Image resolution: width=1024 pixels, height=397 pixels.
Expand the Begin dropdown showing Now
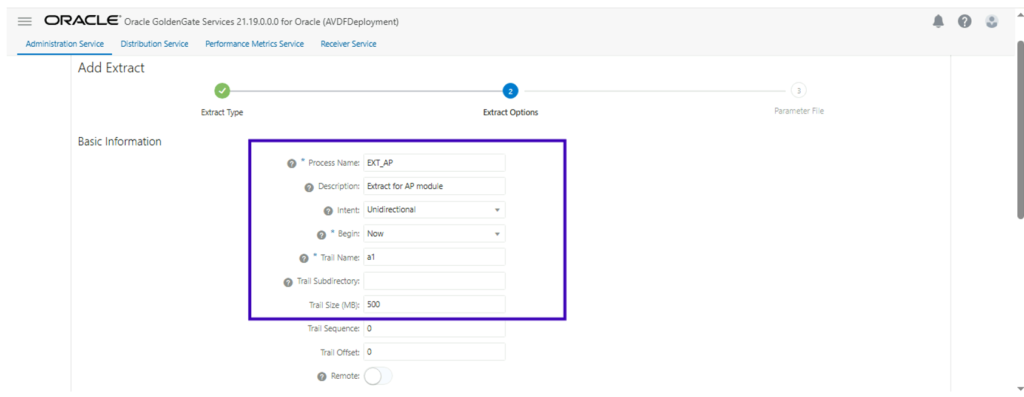pos(434,233)
